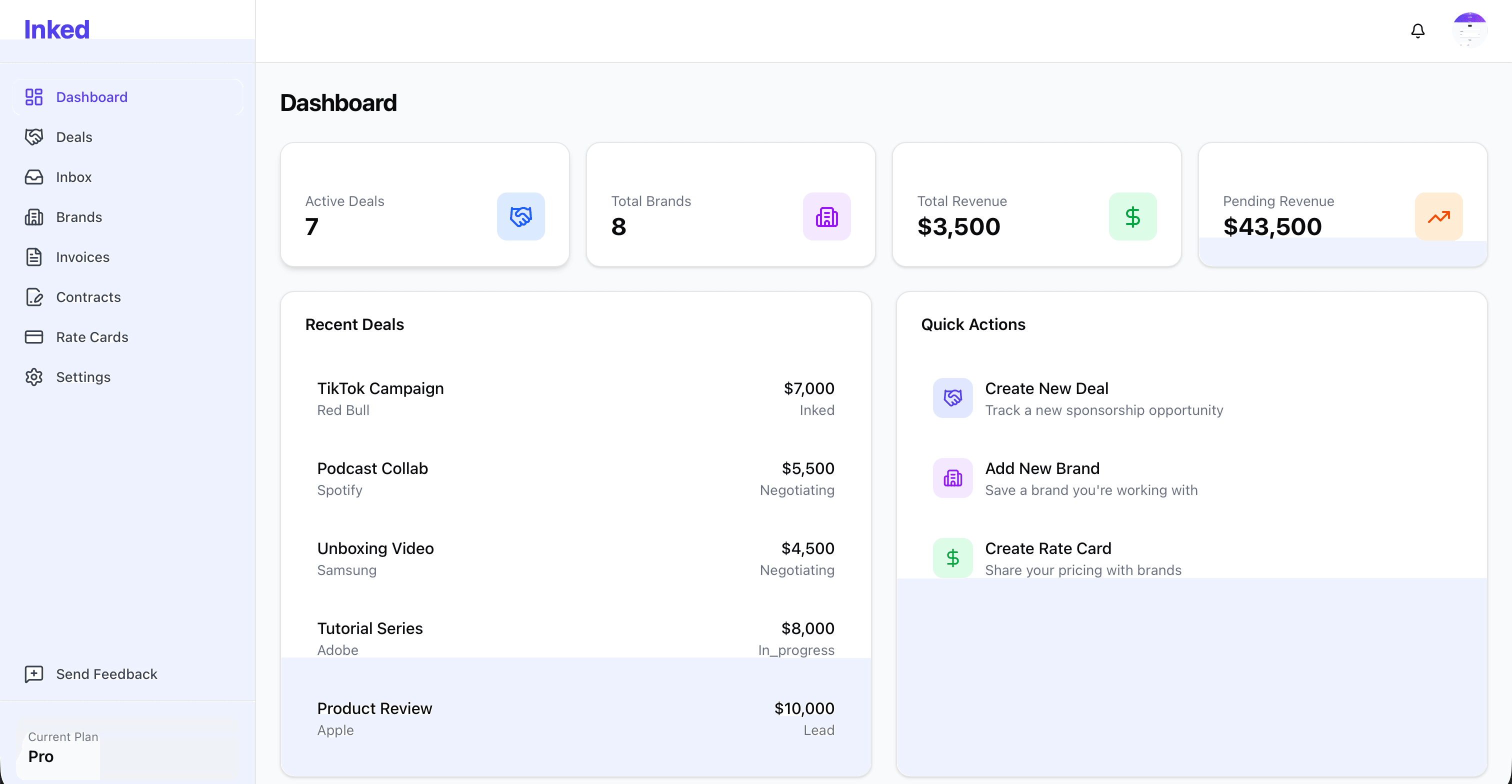The image size is (1512, 784).
Task: Select the Deals handshake icon in sidebar
Action: (x=34, y=136)
